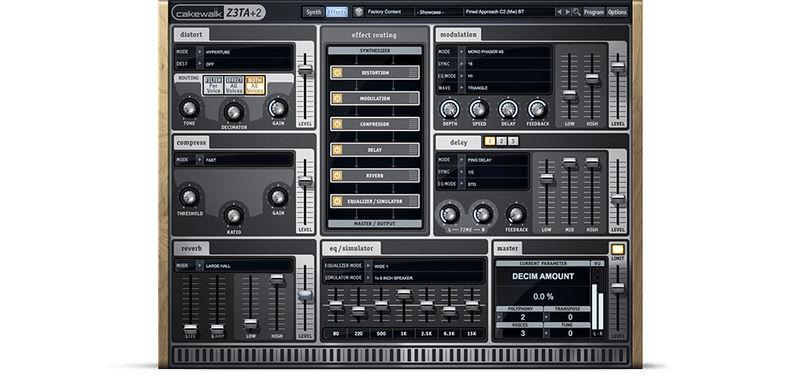The width and height of the screenshot is (800, 386).
Task: Select delay tab number 2
Action: pyautogui.click(x=502, y=141)
